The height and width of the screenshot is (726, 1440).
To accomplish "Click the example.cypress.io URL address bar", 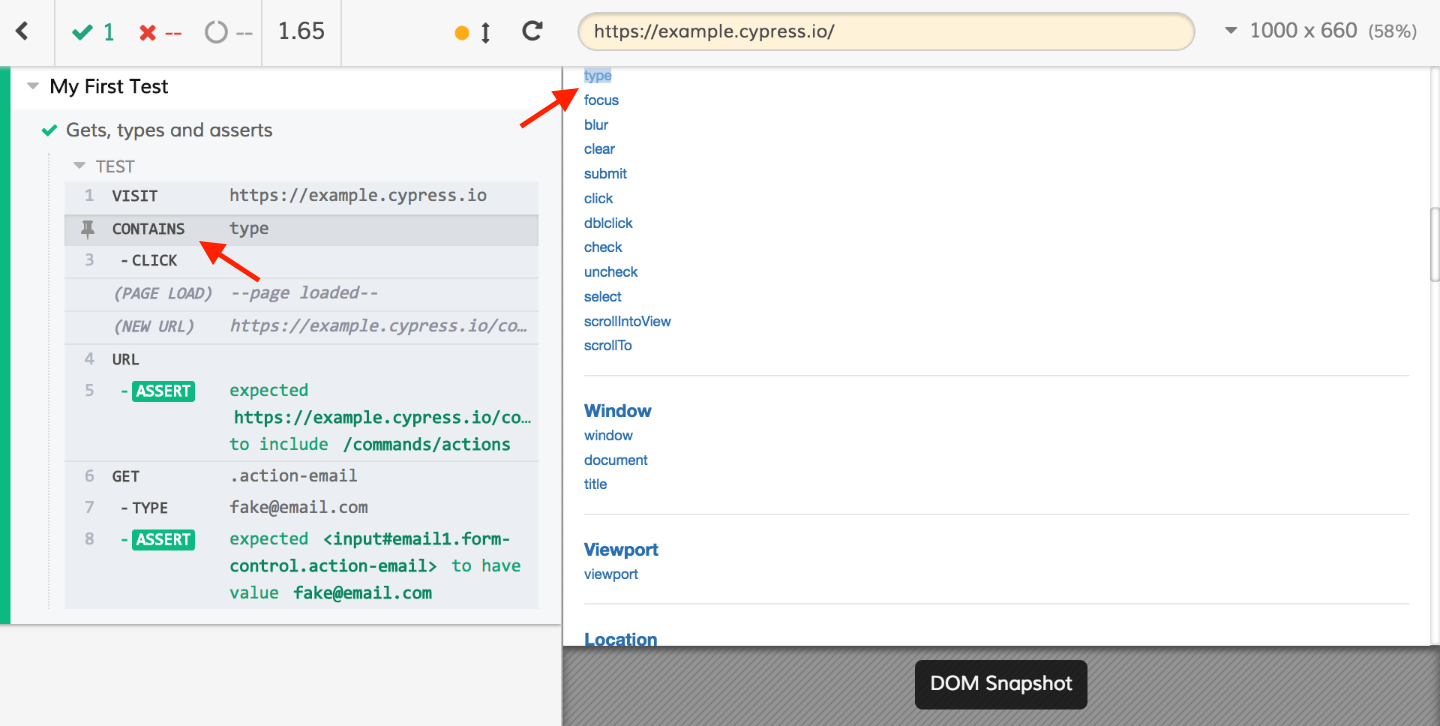I will 886,31.
